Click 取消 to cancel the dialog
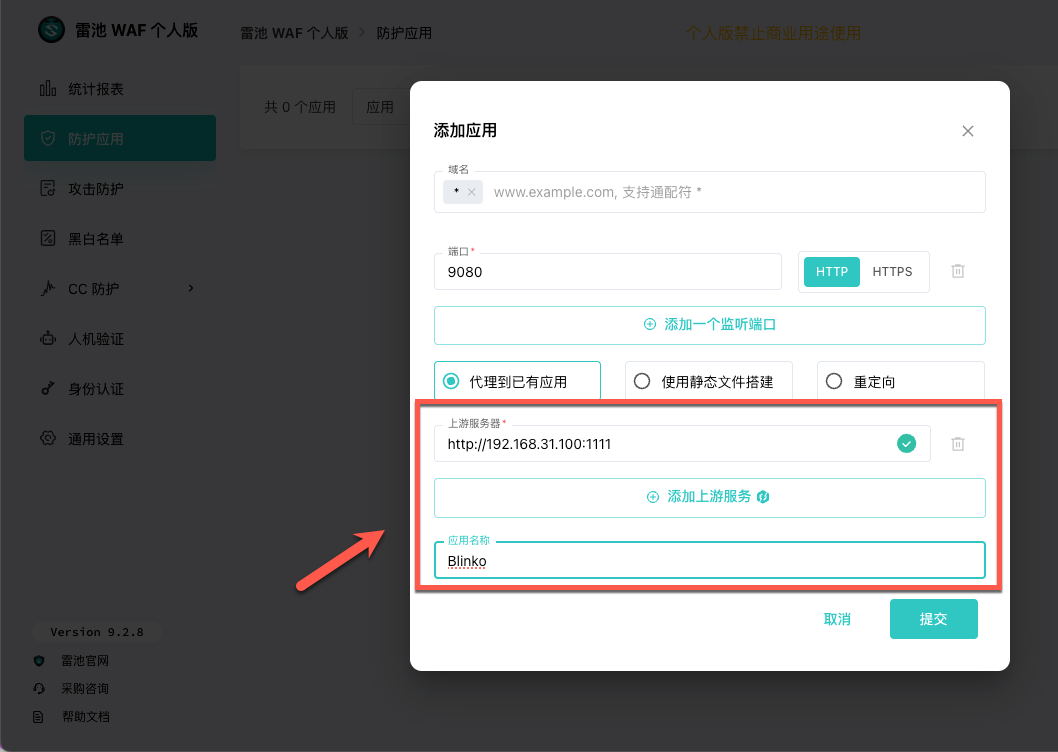 (837, 619)
